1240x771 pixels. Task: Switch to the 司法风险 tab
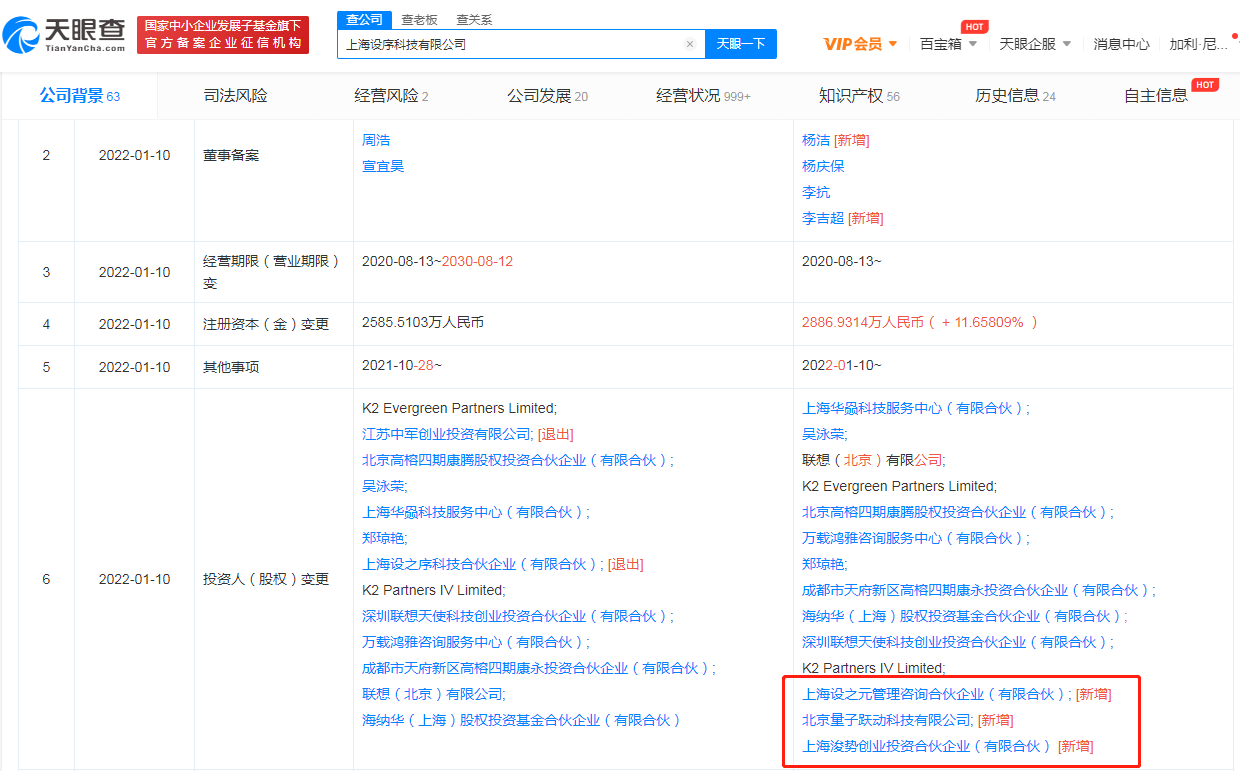tap(235, 96)
